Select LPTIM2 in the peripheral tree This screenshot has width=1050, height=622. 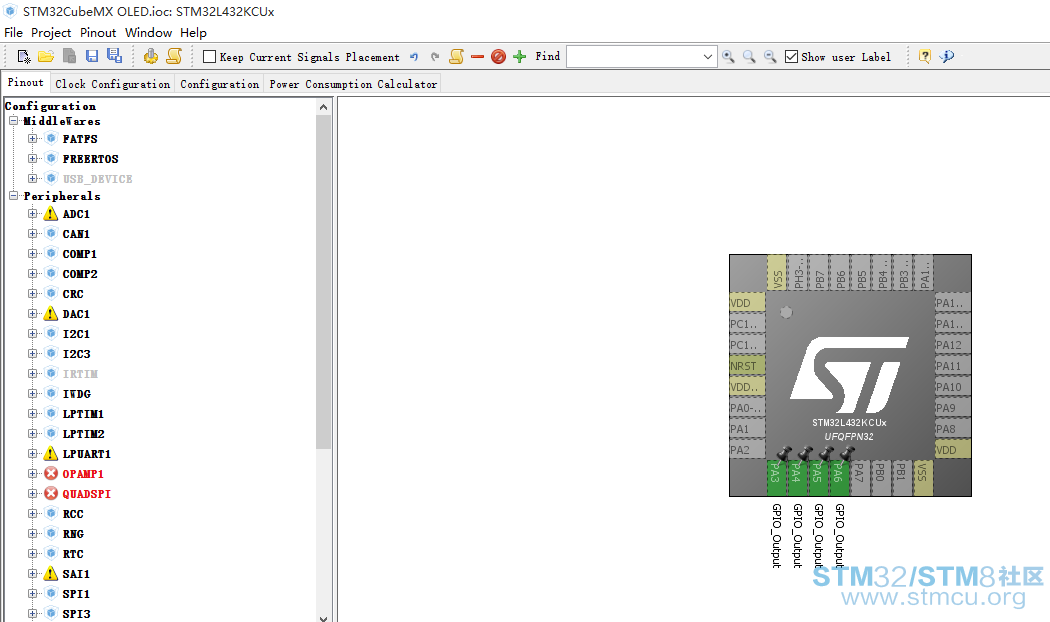pyautogui.click(x=83, y=434)
